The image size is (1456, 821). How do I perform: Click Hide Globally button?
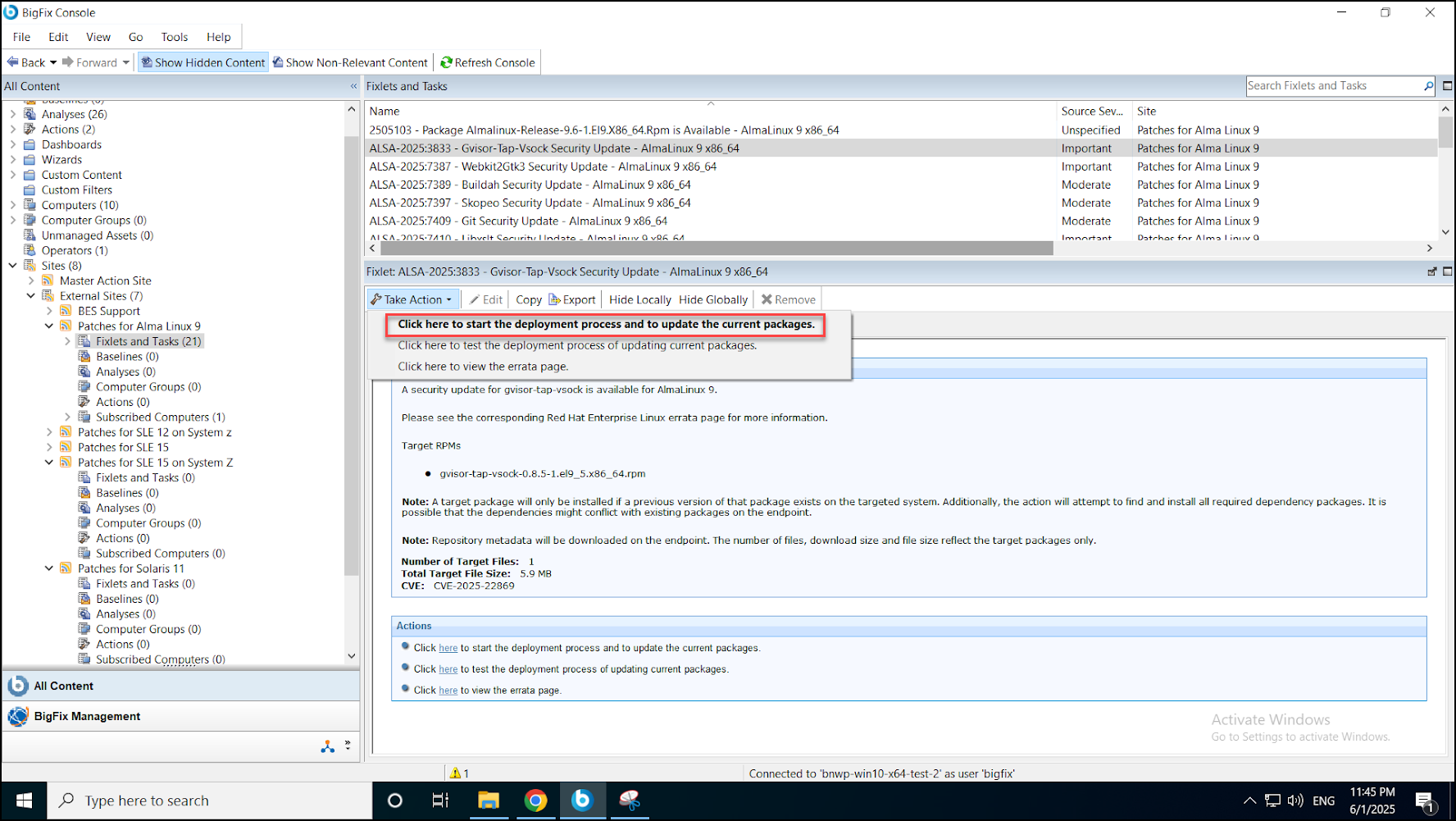(x=712, y=299)
